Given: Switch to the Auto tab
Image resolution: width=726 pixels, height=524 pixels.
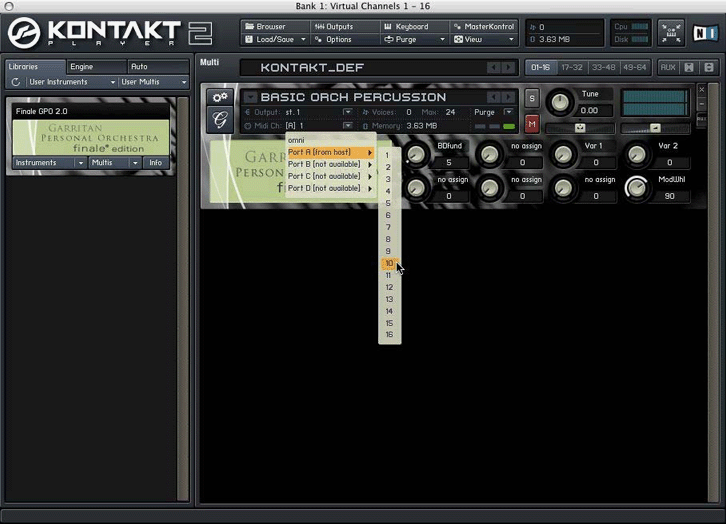Looking at the screenshot, I should click(x=158, y=67).
